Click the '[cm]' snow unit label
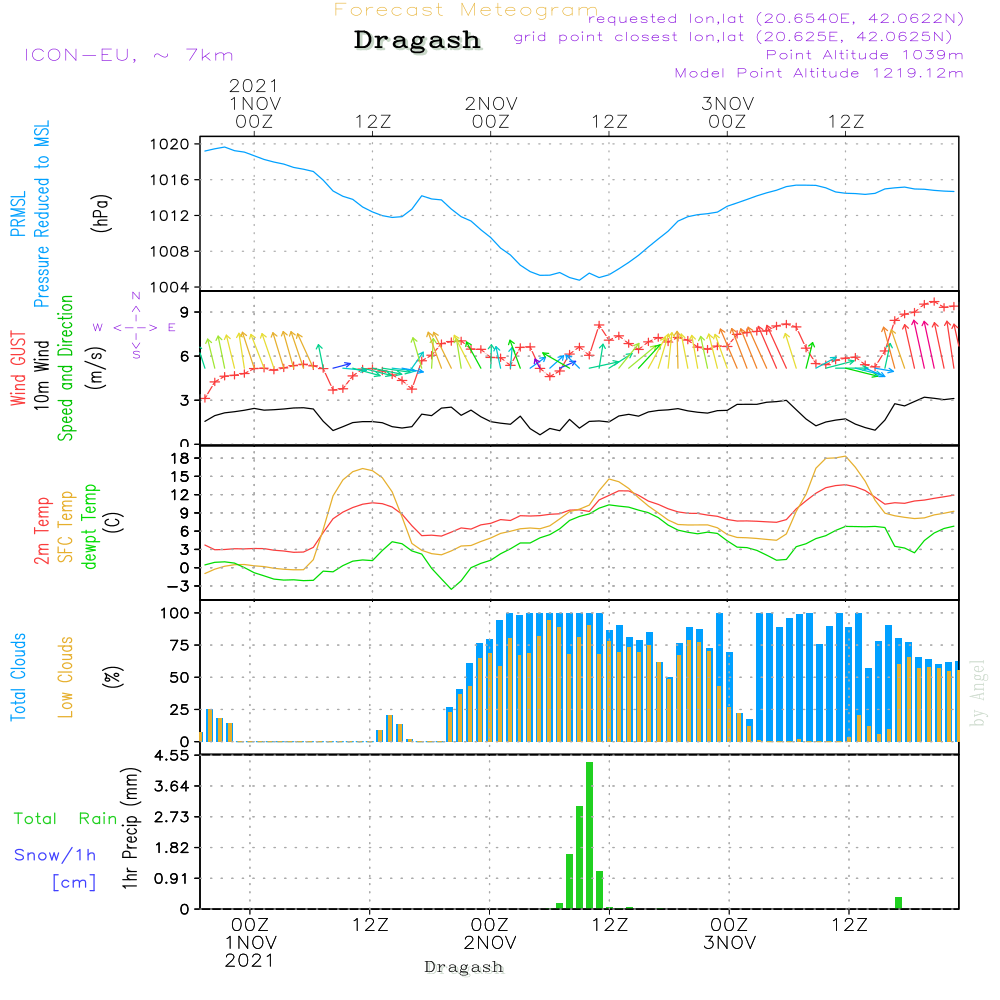 (74, 882)
